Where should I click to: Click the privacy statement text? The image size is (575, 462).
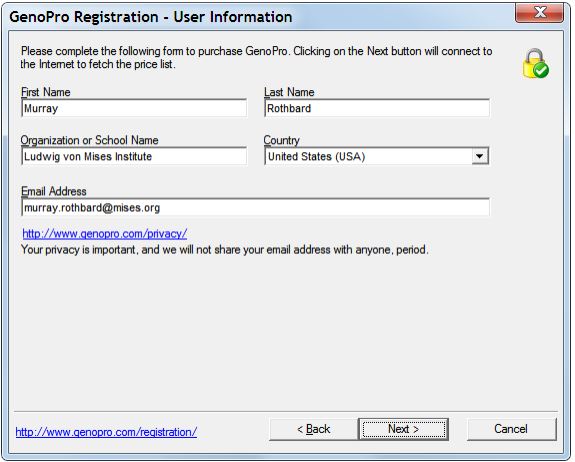(x=225, y=250)
